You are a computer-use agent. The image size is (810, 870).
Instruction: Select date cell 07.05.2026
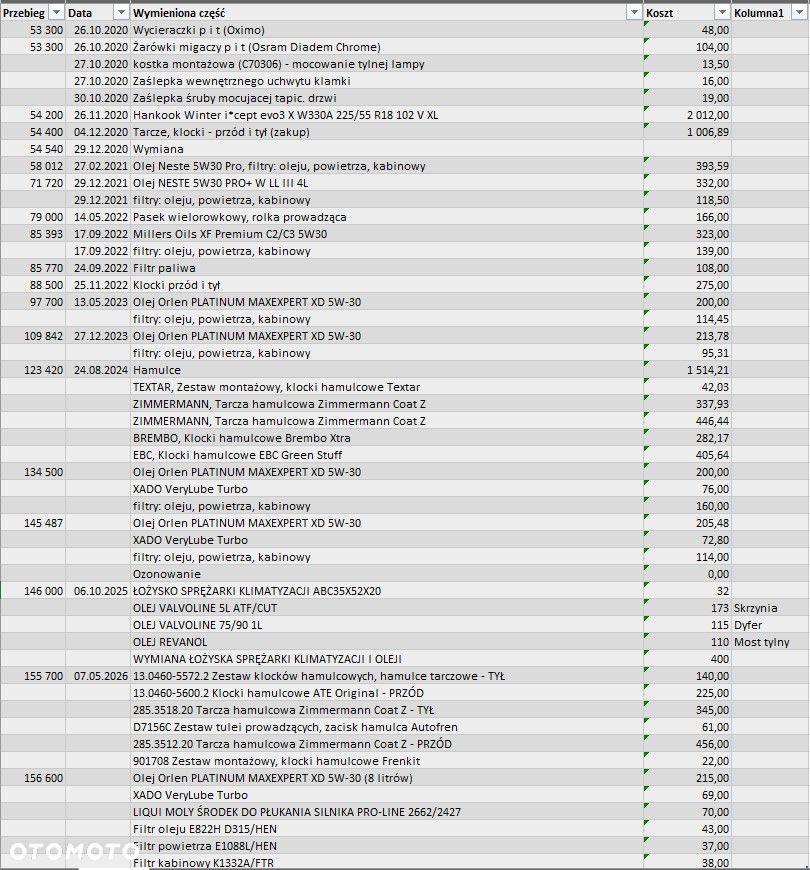click(x=98, y=676)
